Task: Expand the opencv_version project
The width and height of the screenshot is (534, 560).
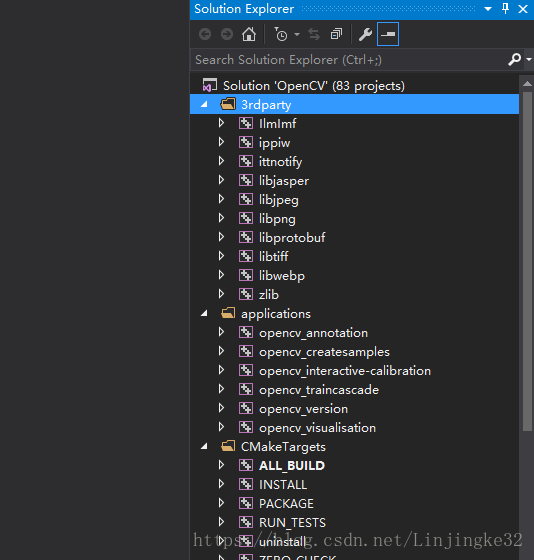Action: [x=221, y=408]
